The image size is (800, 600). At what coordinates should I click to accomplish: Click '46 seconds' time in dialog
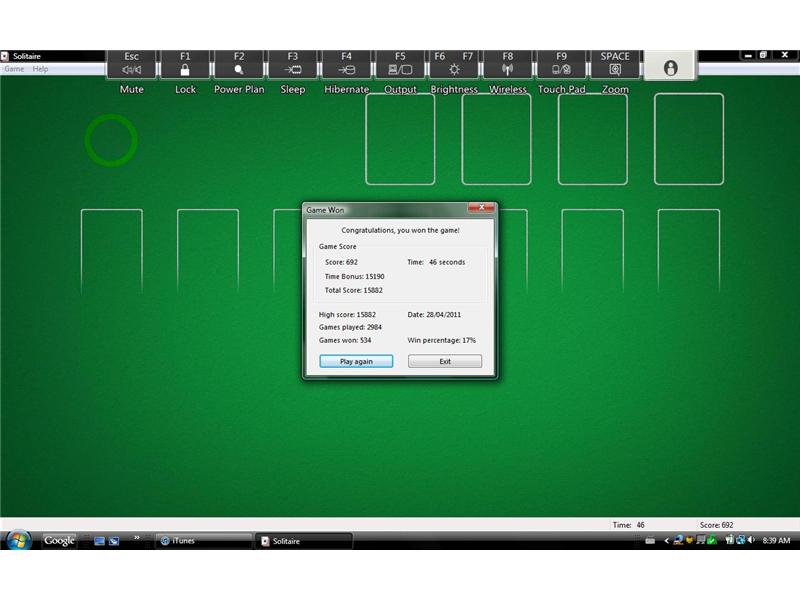447,262
